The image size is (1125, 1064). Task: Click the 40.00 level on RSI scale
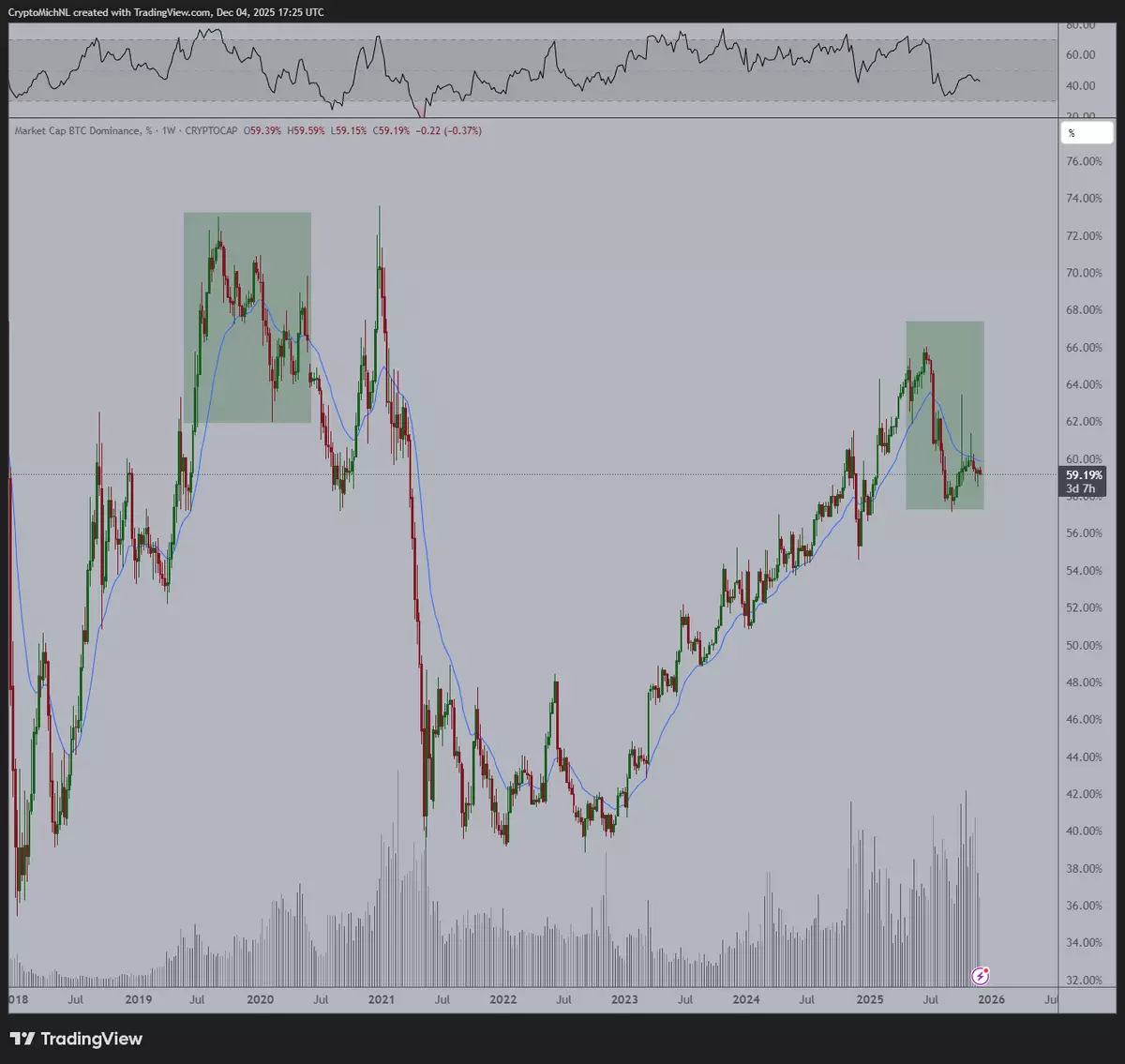[1081, 85]
